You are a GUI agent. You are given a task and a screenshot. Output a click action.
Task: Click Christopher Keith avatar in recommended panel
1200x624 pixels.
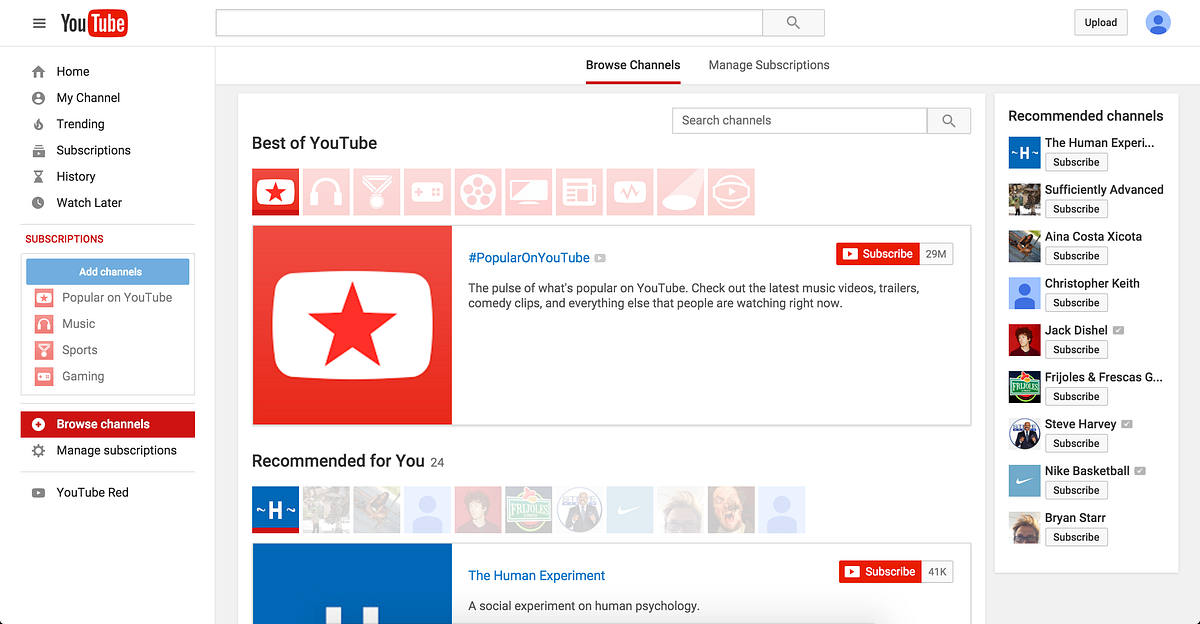click(1025, 294)
